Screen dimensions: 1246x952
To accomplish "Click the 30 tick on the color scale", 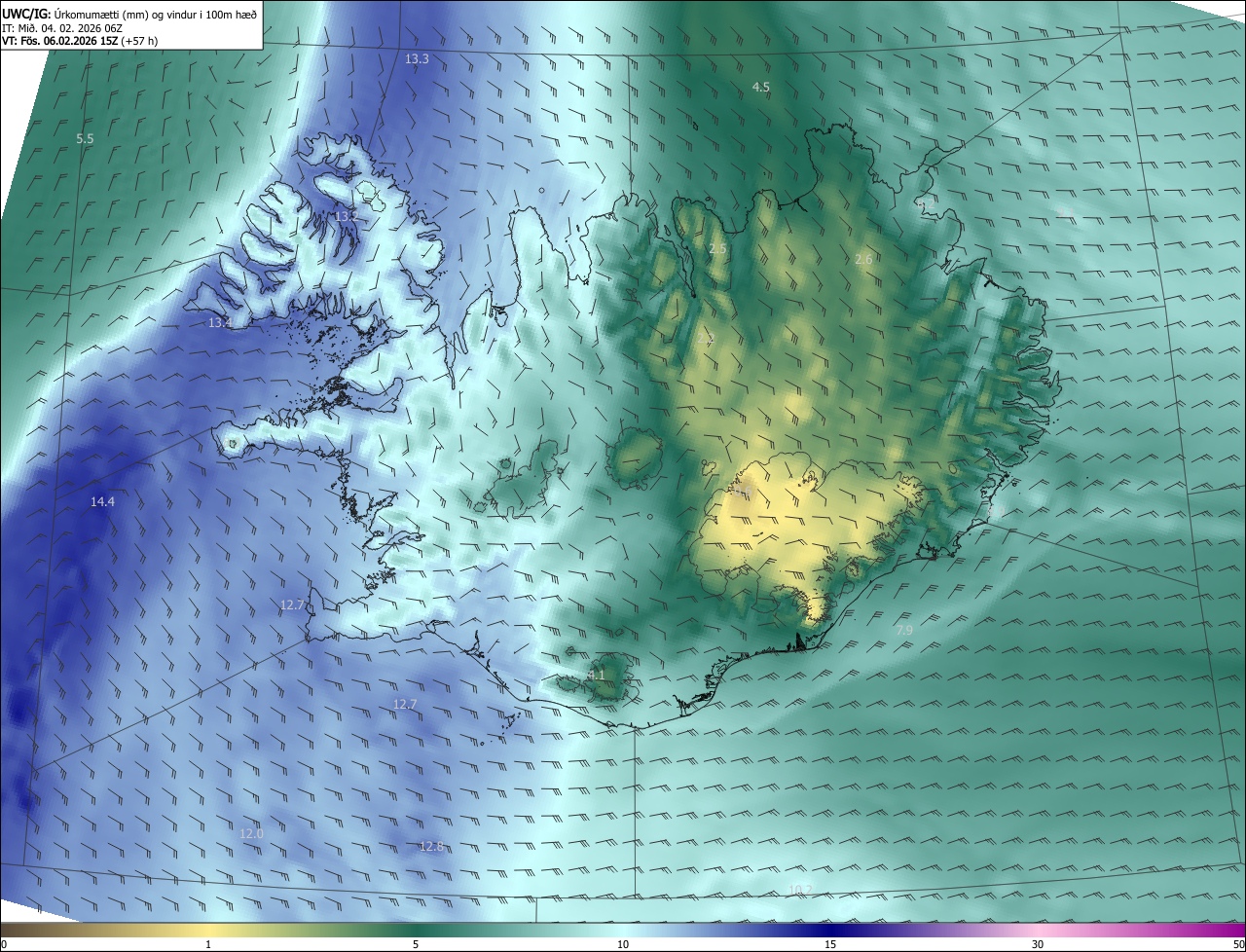I will 1038,944.
